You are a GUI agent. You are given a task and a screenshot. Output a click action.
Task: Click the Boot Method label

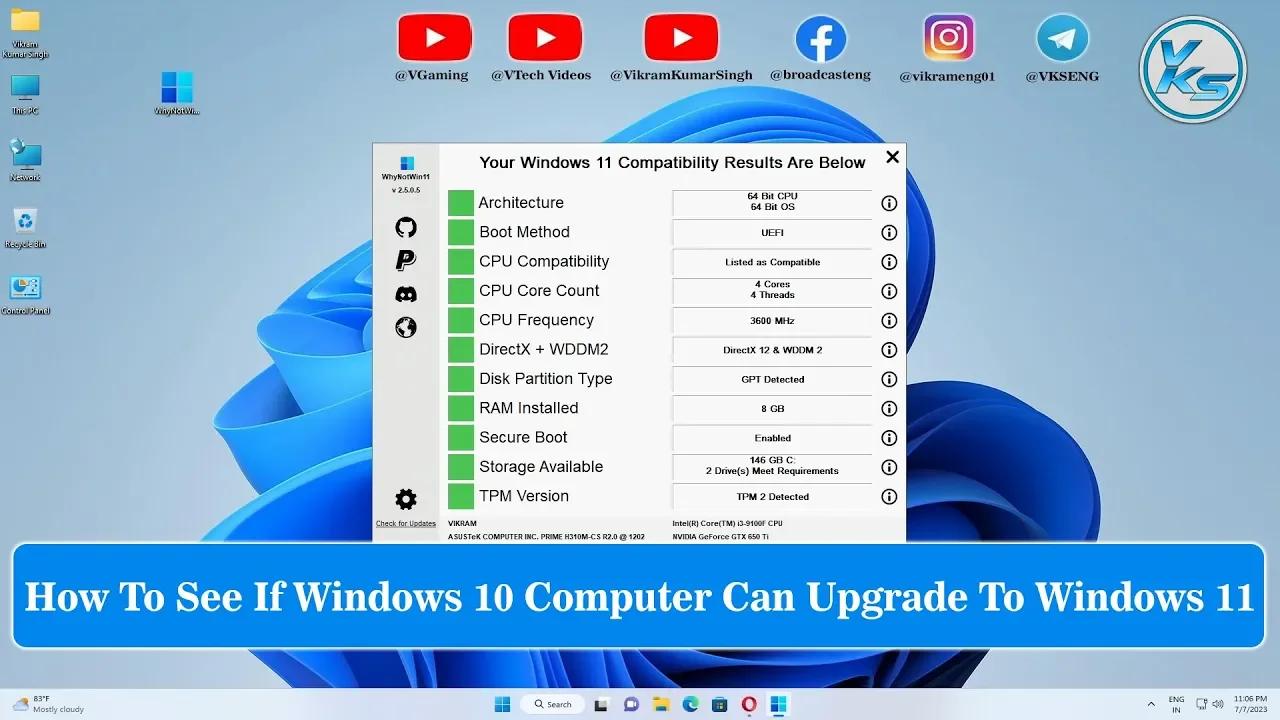coord(524,232)
